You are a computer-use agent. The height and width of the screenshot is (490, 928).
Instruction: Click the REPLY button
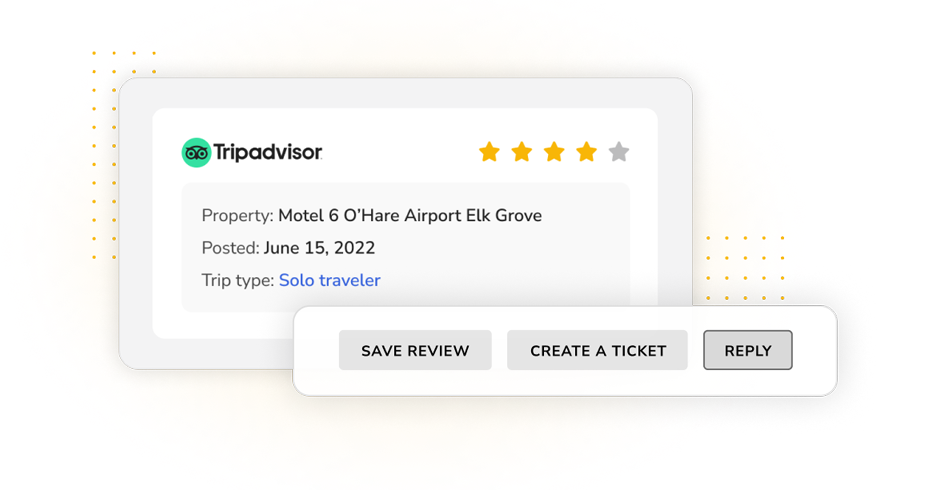(x=748, y=350)
